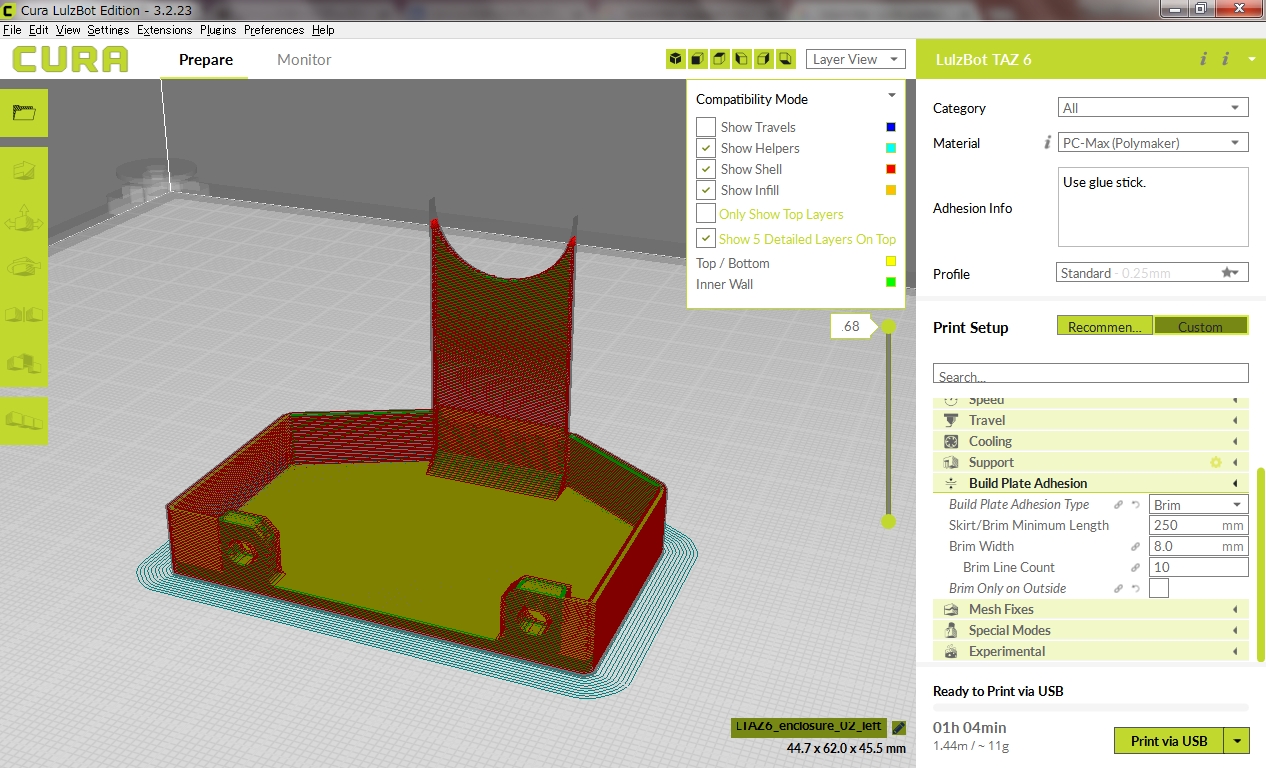Open the Layer View mode dropdown

[x=855, y=59]
